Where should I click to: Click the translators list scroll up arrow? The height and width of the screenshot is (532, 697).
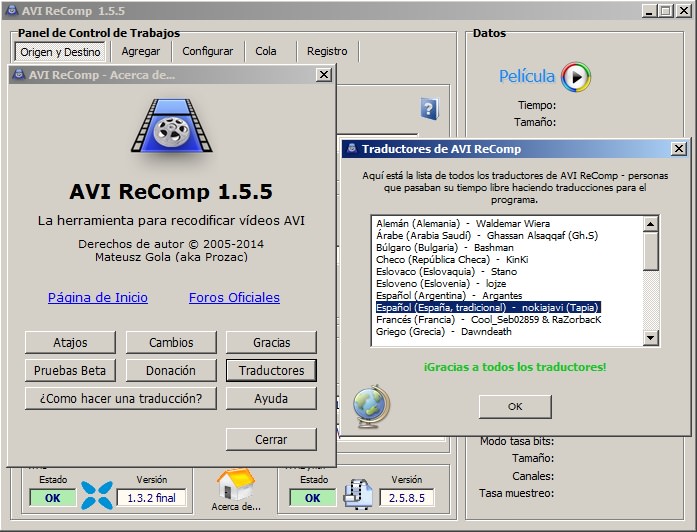[x=651, y=224]
